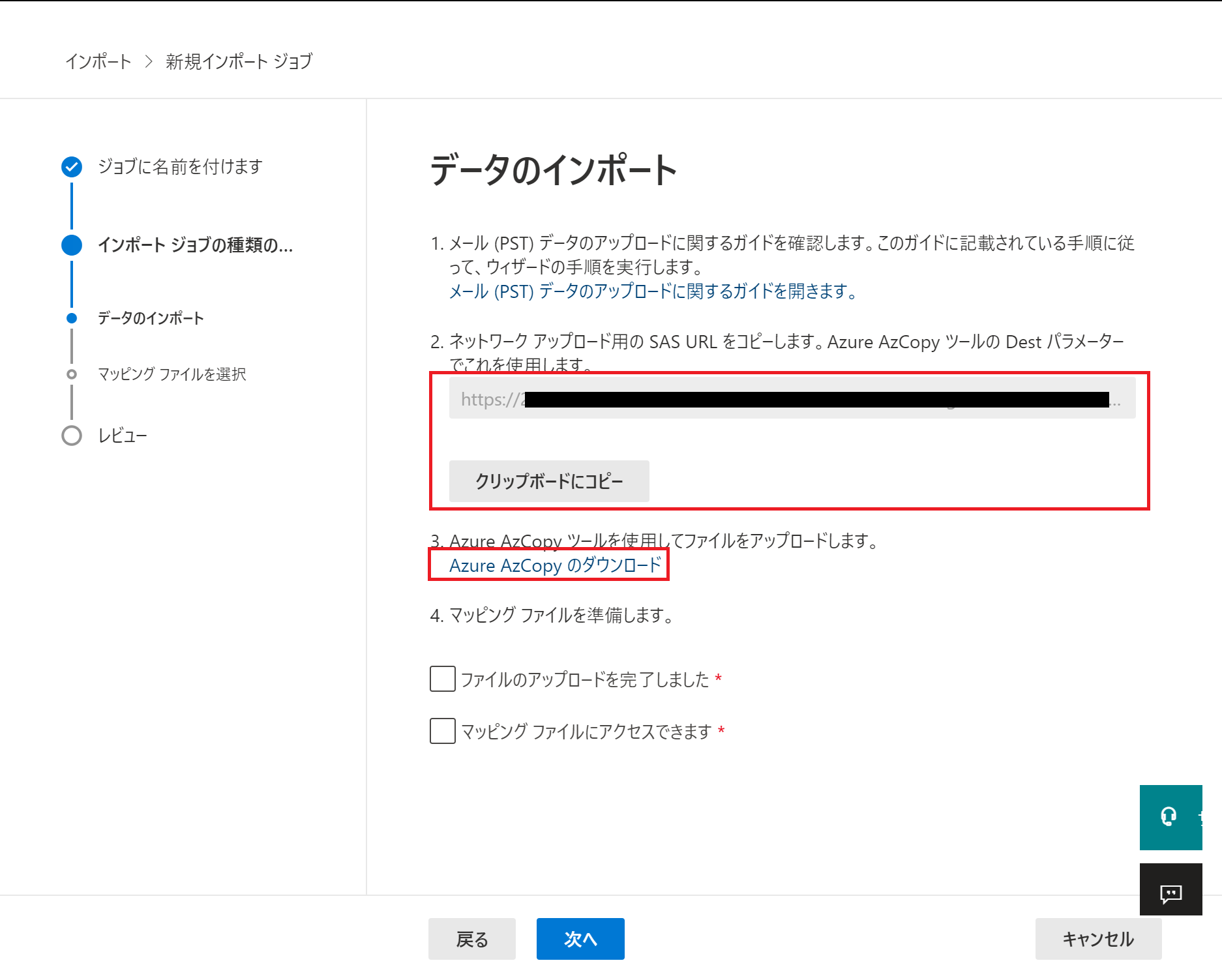Click 新規インポート ジョブ breadcrumb text
Screen dimensions: 1222x980
(239, 61)
